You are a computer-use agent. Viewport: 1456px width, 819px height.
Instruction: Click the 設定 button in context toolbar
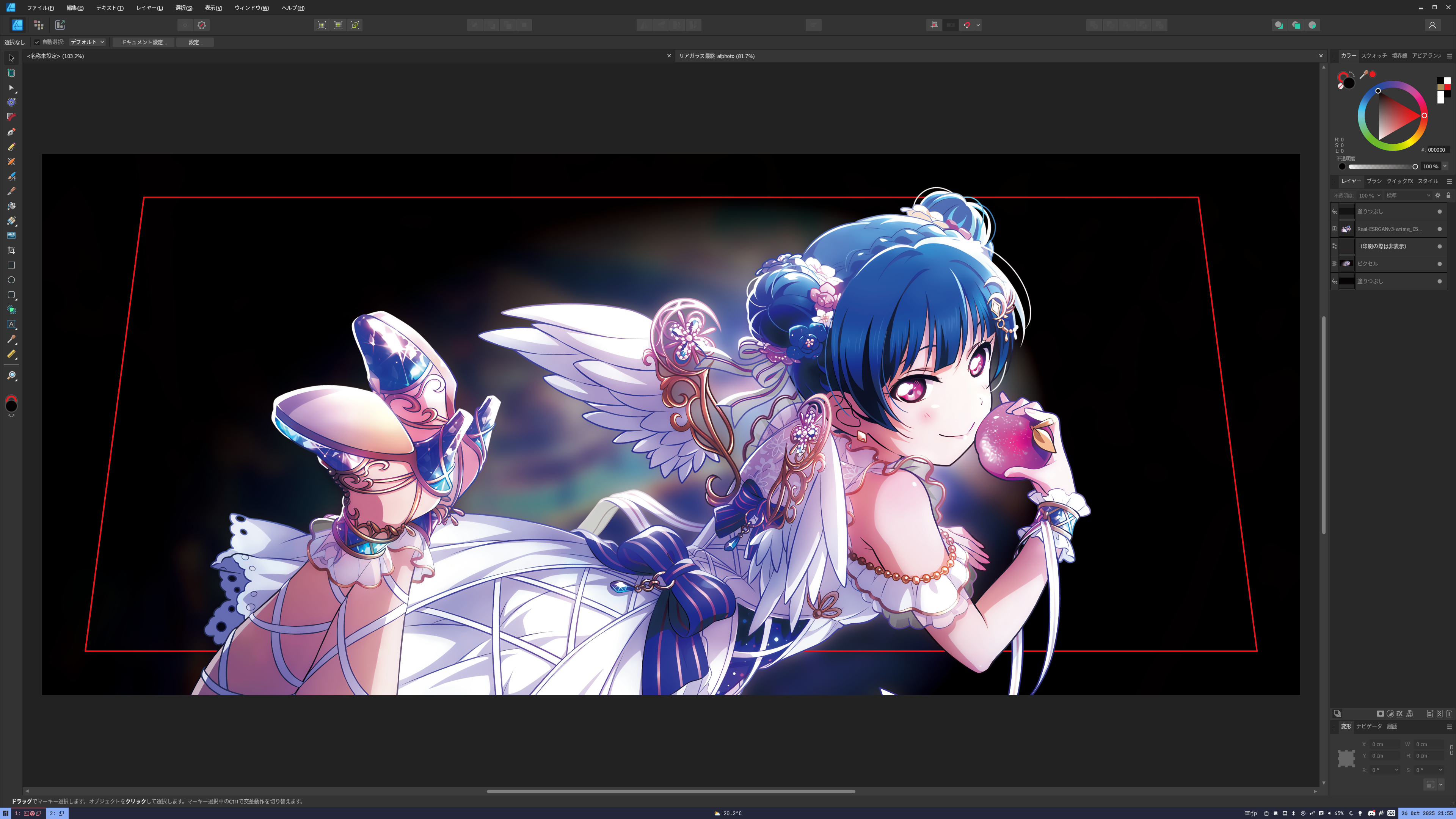pyautogui.click(x=195, y=42)
